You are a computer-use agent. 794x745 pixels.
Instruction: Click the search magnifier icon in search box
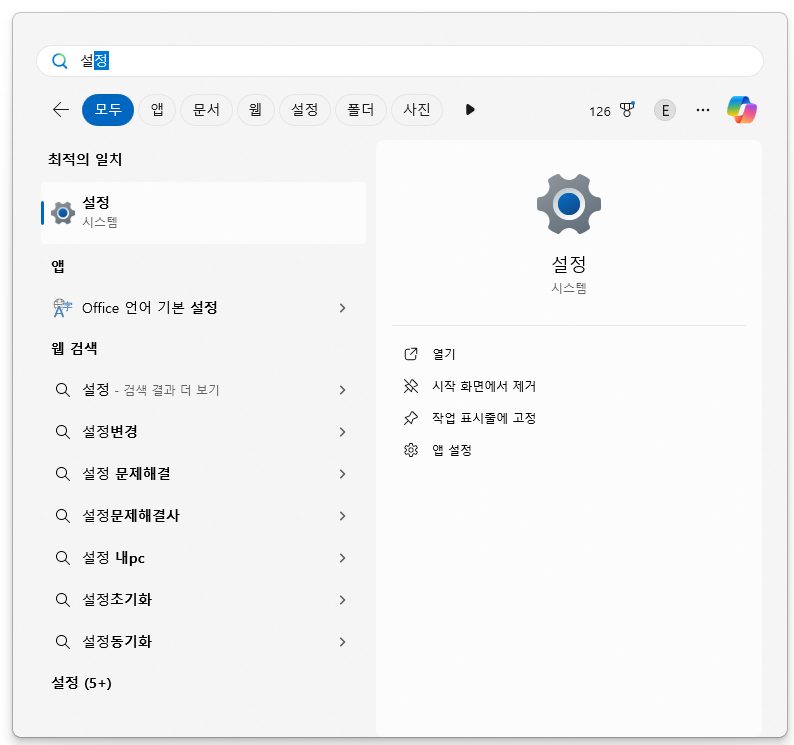pyautogui.click(x=60, y=61)
